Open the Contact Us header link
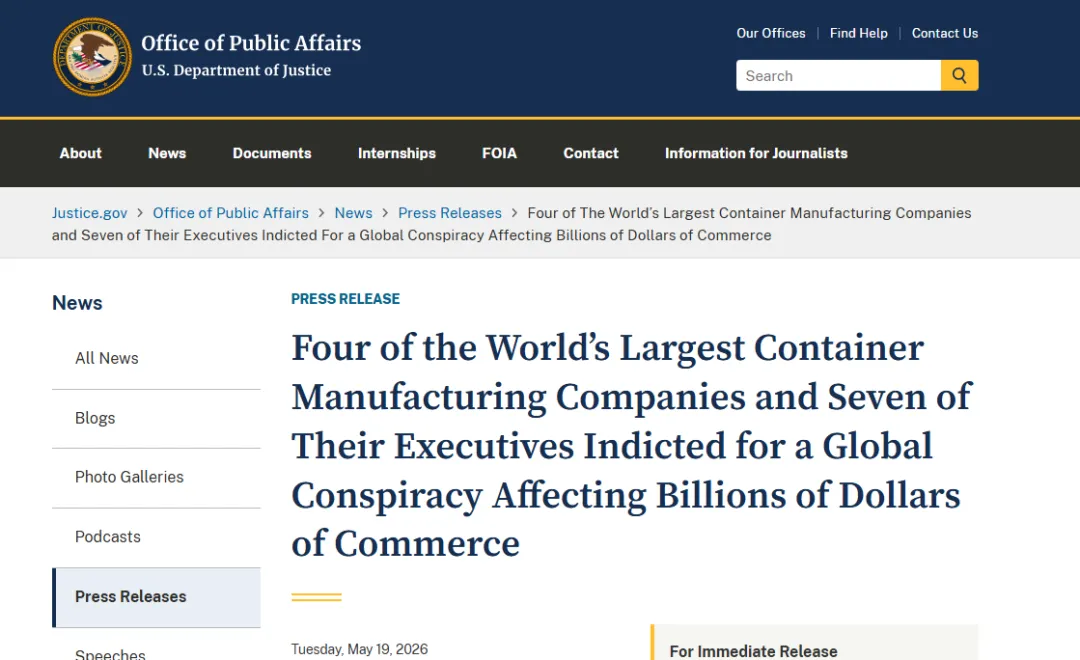The height and width of the screenshot is (660, 1080). coord(945,33)
